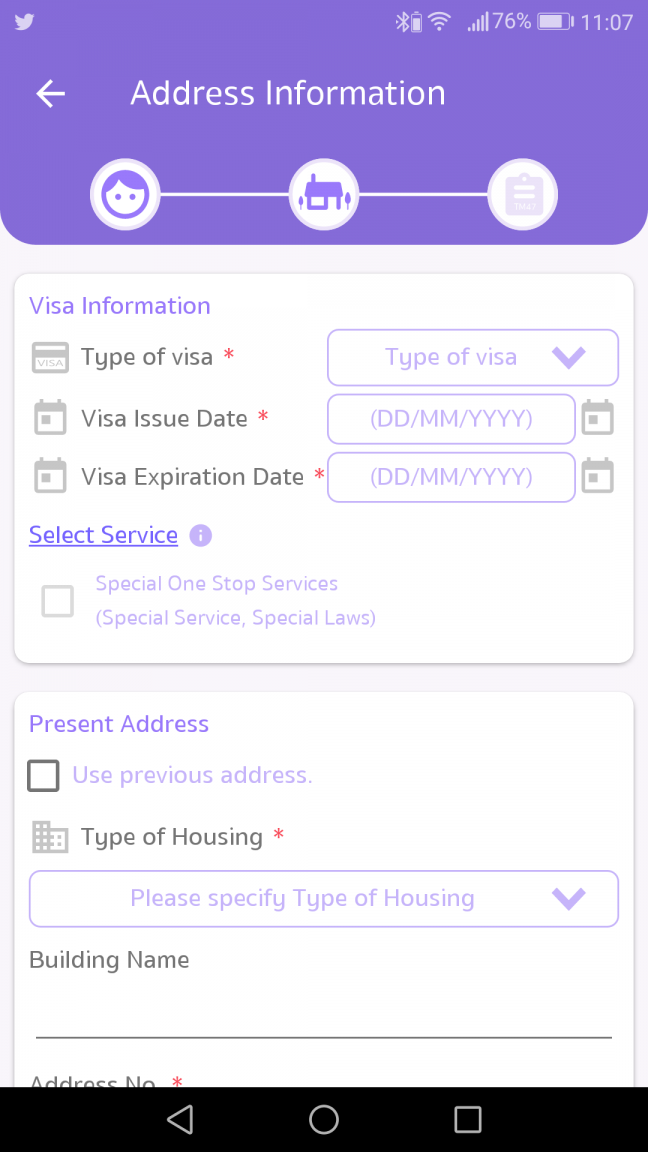Tap the Android recent apps square

pos(467,1120)
